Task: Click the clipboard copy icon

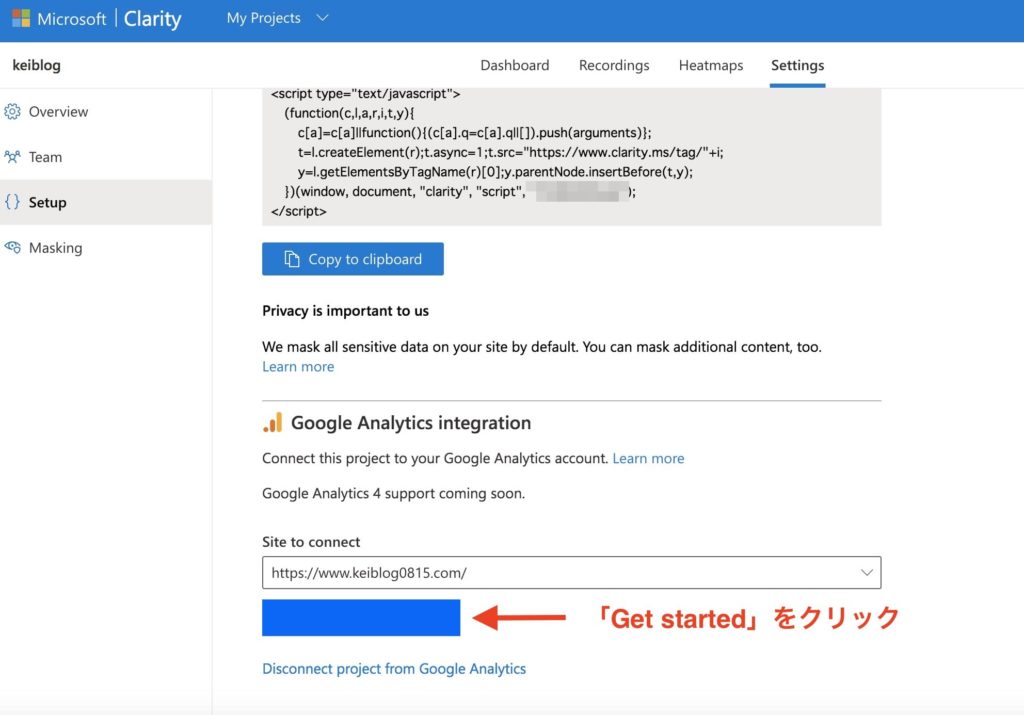Action: pyautogui.click(x=292, y=259)
